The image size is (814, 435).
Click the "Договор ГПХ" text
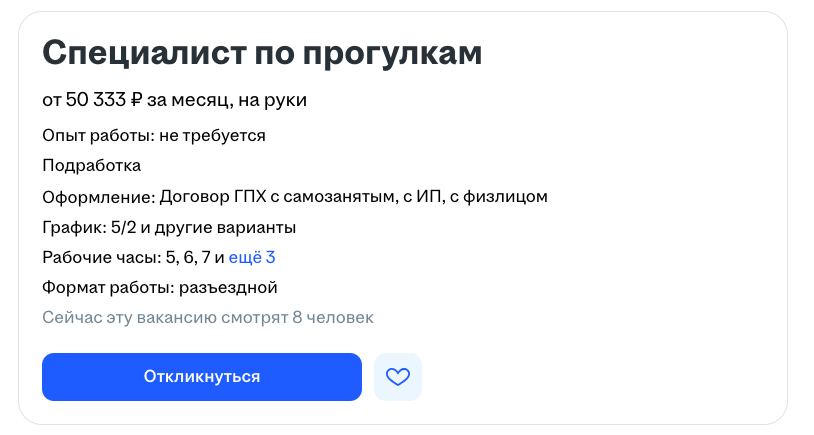click(209, 196)
